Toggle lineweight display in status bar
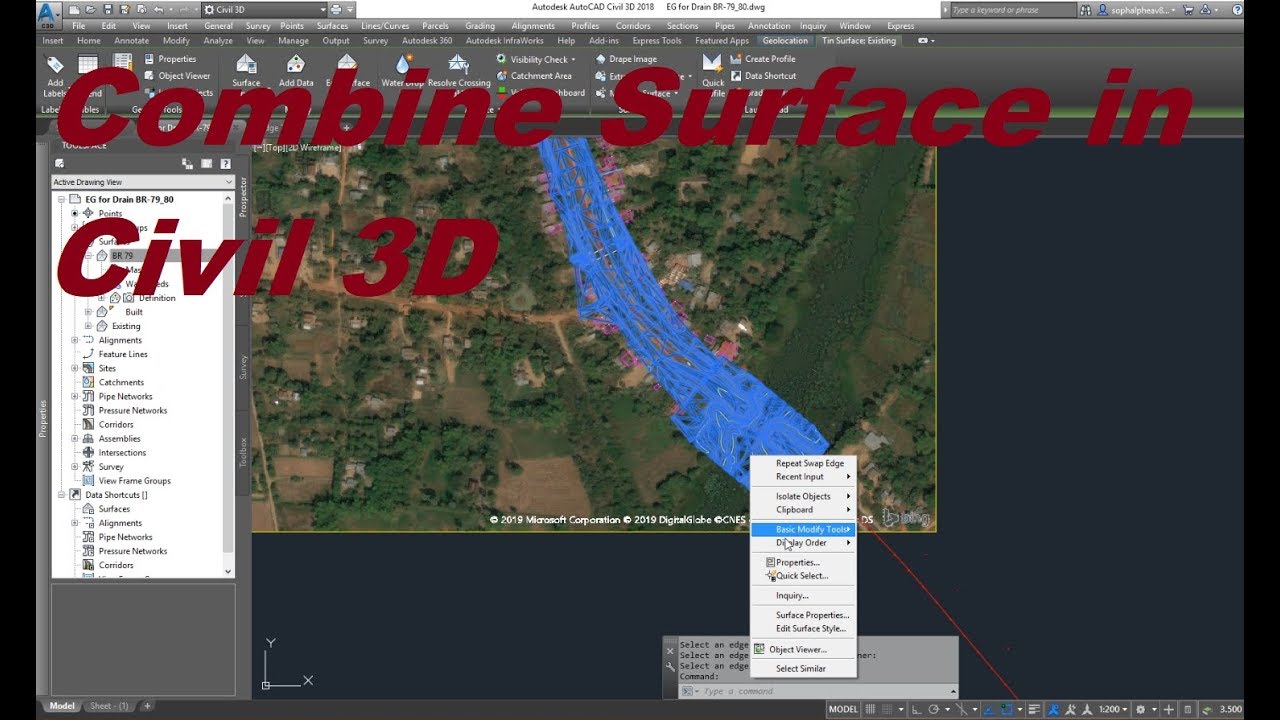 1034,709
